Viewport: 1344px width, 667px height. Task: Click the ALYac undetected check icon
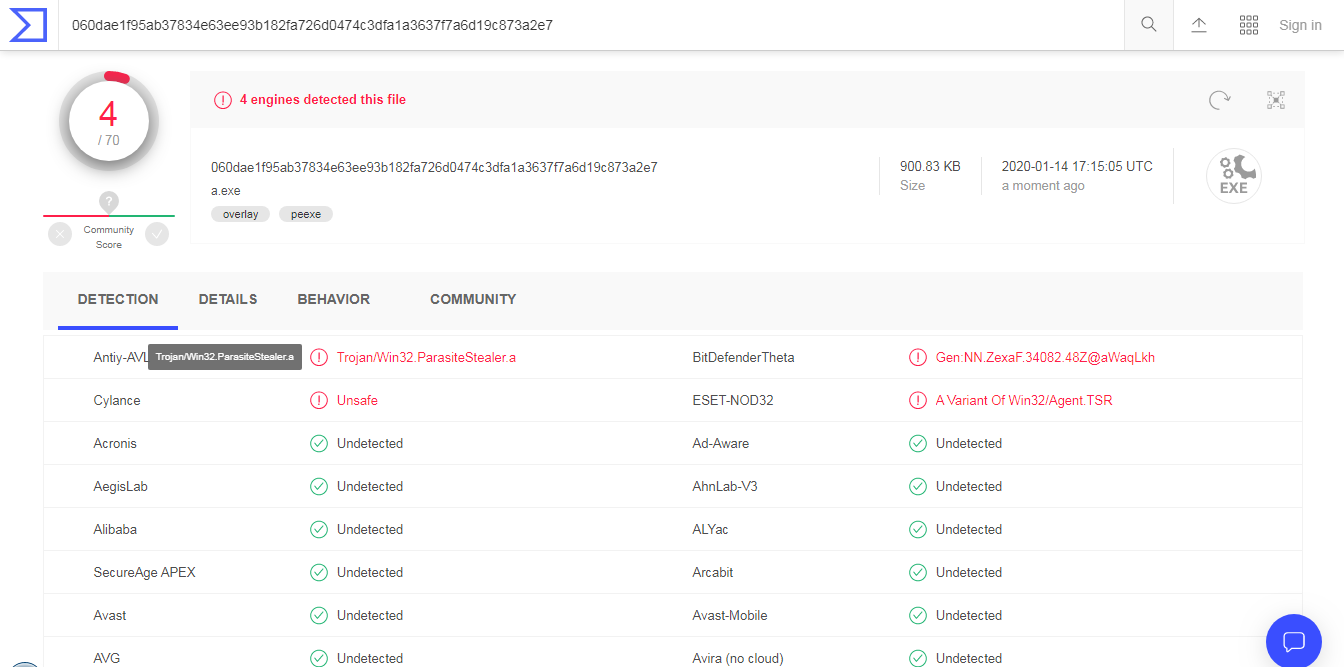(917, 529)
